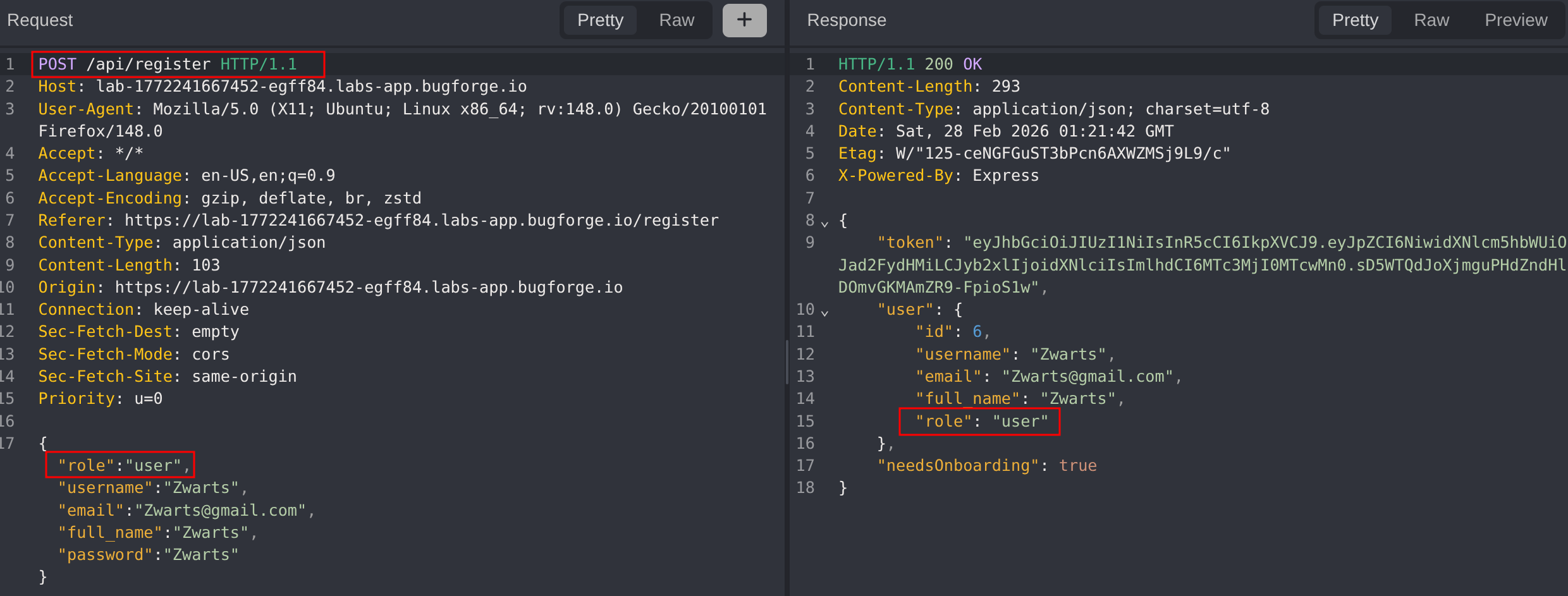Click the divider handle between Request and Response panes

tap(787, 362)
